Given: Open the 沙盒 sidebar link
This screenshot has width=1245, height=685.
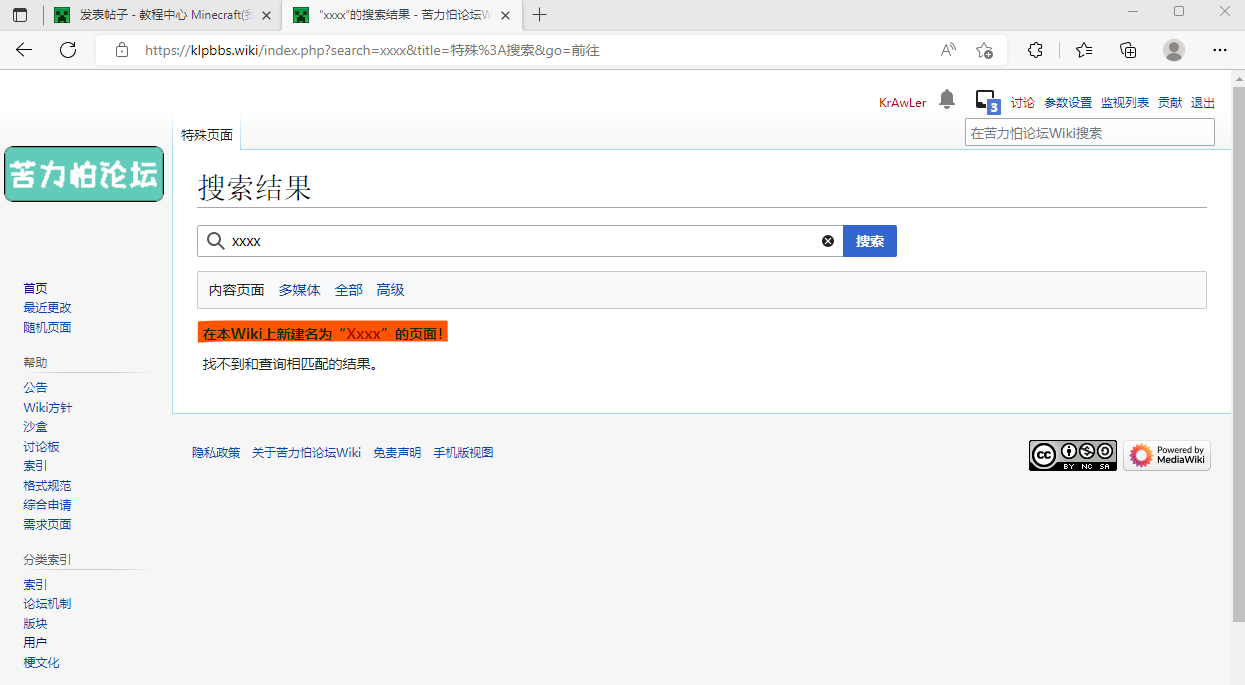Looking at the screenshot, I should coord(36,426).
